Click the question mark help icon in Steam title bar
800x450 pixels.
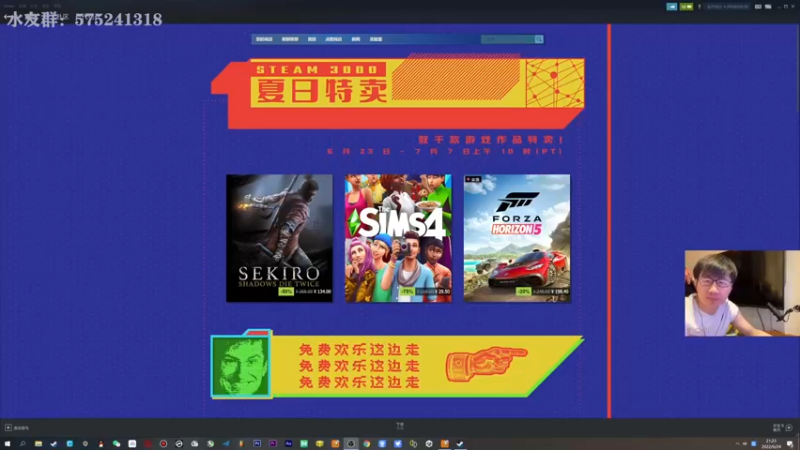point(699,7)
